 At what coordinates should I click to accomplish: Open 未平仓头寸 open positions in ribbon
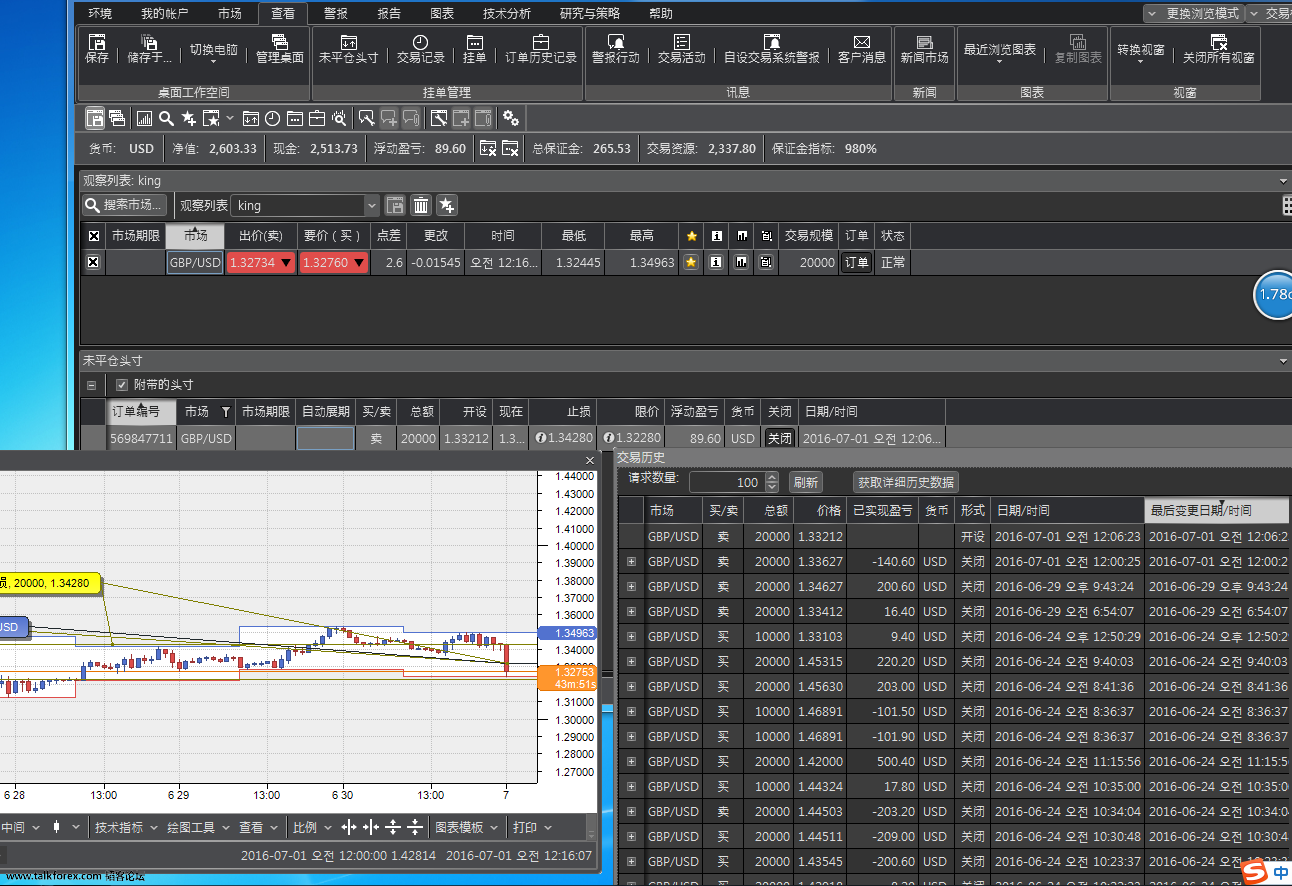coord(348,48)
